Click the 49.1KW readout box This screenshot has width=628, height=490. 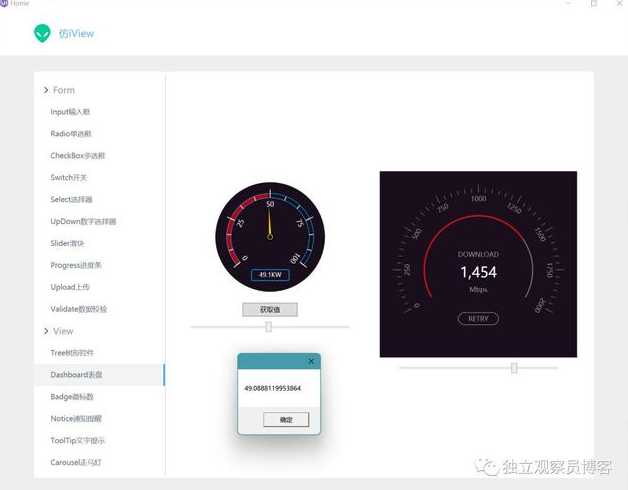[x=270, y=275]
